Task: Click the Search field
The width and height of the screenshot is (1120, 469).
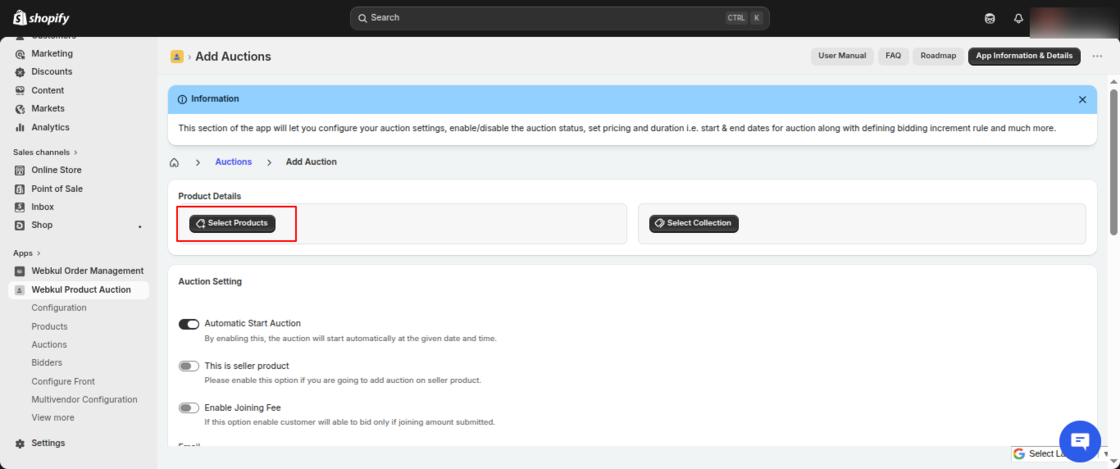Action: [559, 18]
